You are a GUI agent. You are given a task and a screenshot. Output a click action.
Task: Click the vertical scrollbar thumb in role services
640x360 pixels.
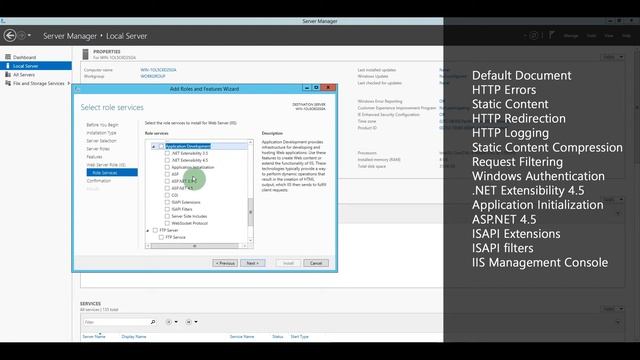(x=251, y=212)
